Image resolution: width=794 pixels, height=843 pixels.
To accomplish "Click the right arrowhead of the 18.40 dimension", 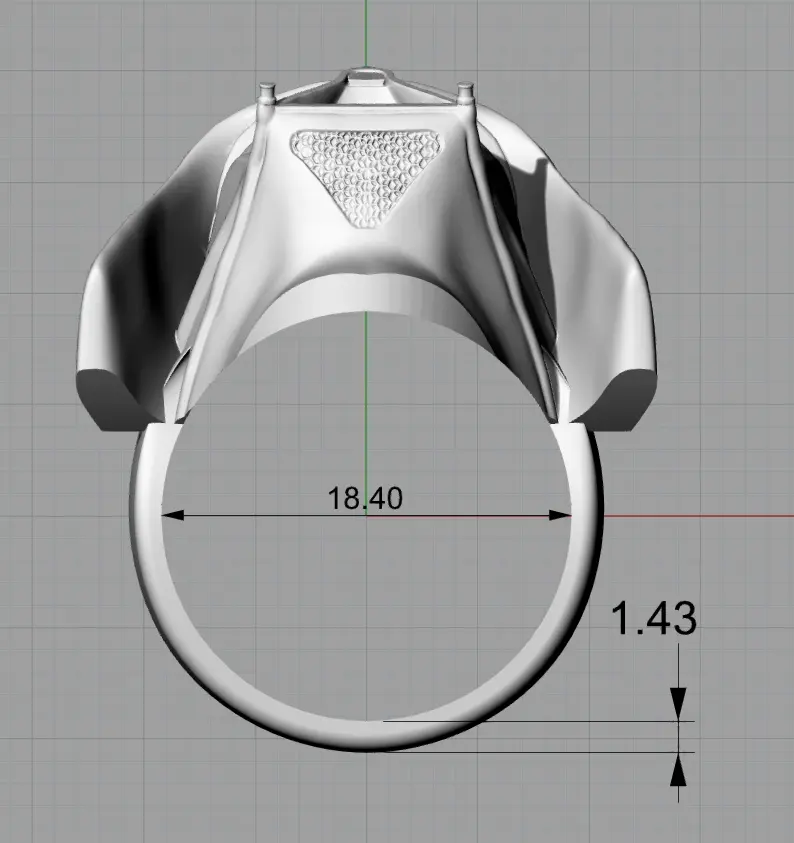I will [x=561, y=516].
